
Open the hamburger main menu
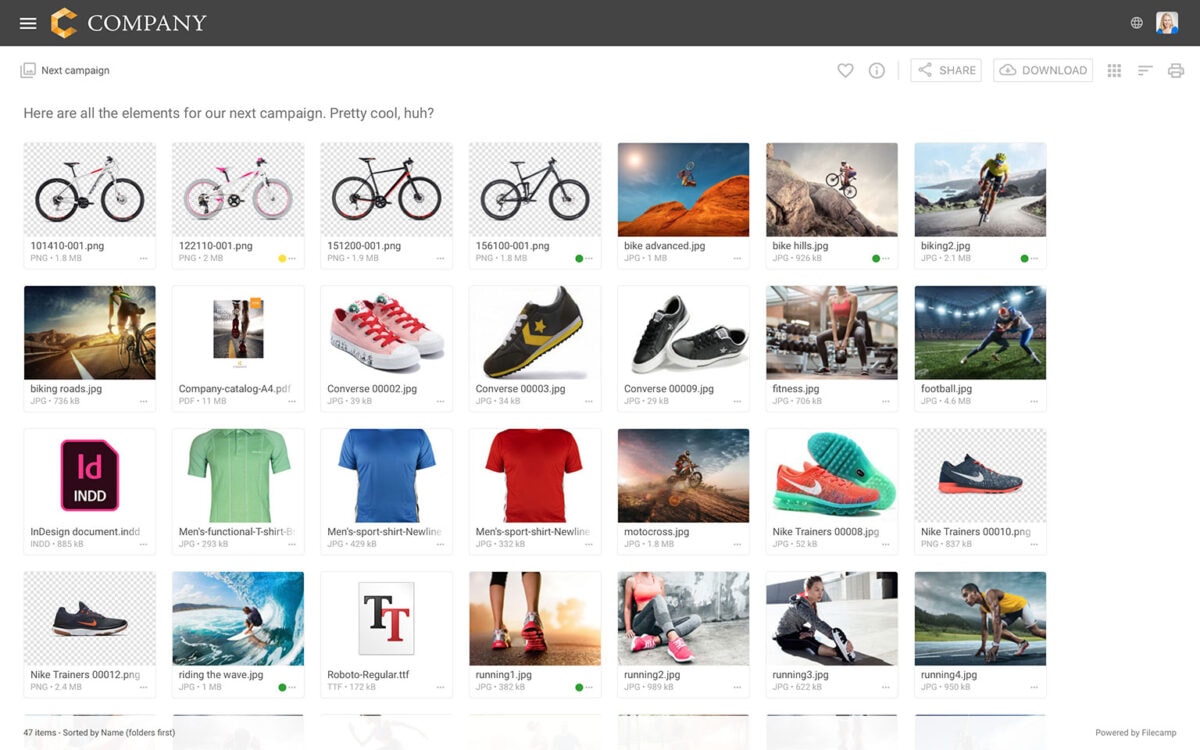click(28, 23)
